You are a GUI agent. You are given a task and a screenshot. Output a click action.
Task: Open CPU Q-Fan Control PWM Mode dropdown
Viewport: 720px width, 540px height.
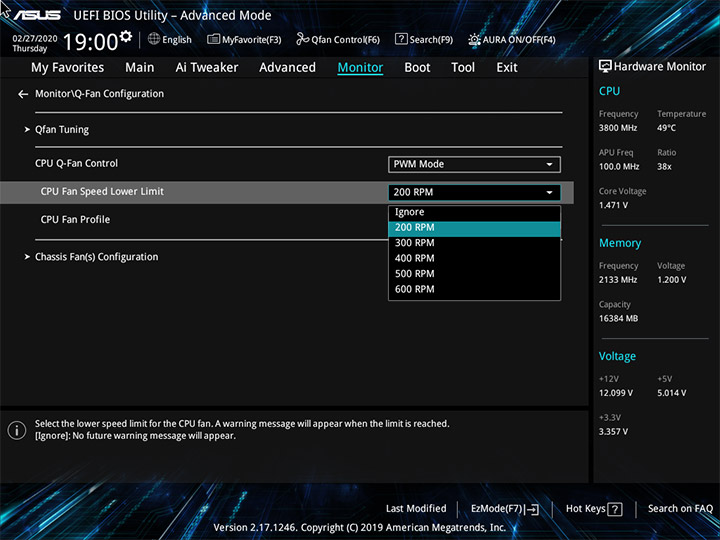(474, 164)
